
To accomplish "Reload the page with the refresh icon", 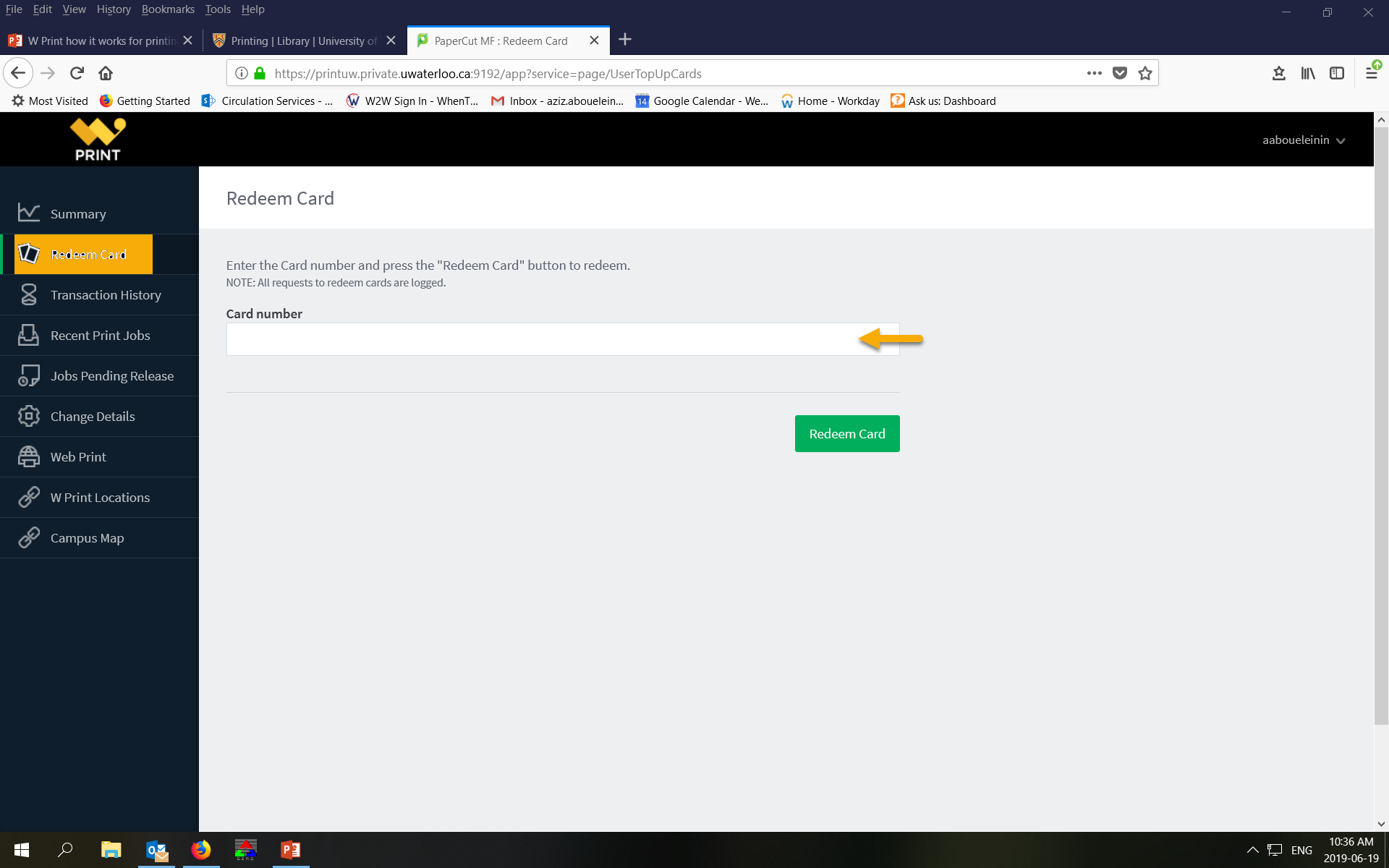I will [x=77, y=73].
